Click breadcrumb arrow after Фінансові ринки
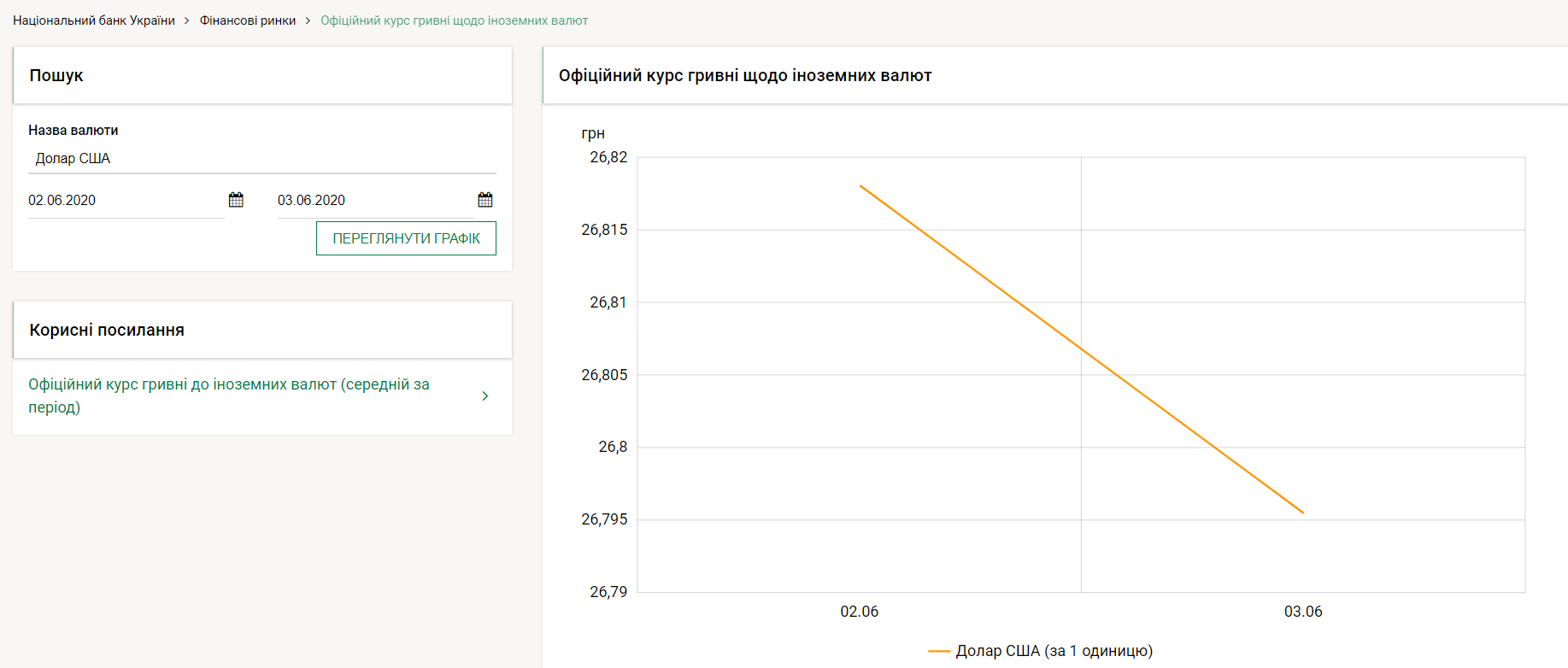Viewport: 1568px width, 668px height. coord(308,21)
